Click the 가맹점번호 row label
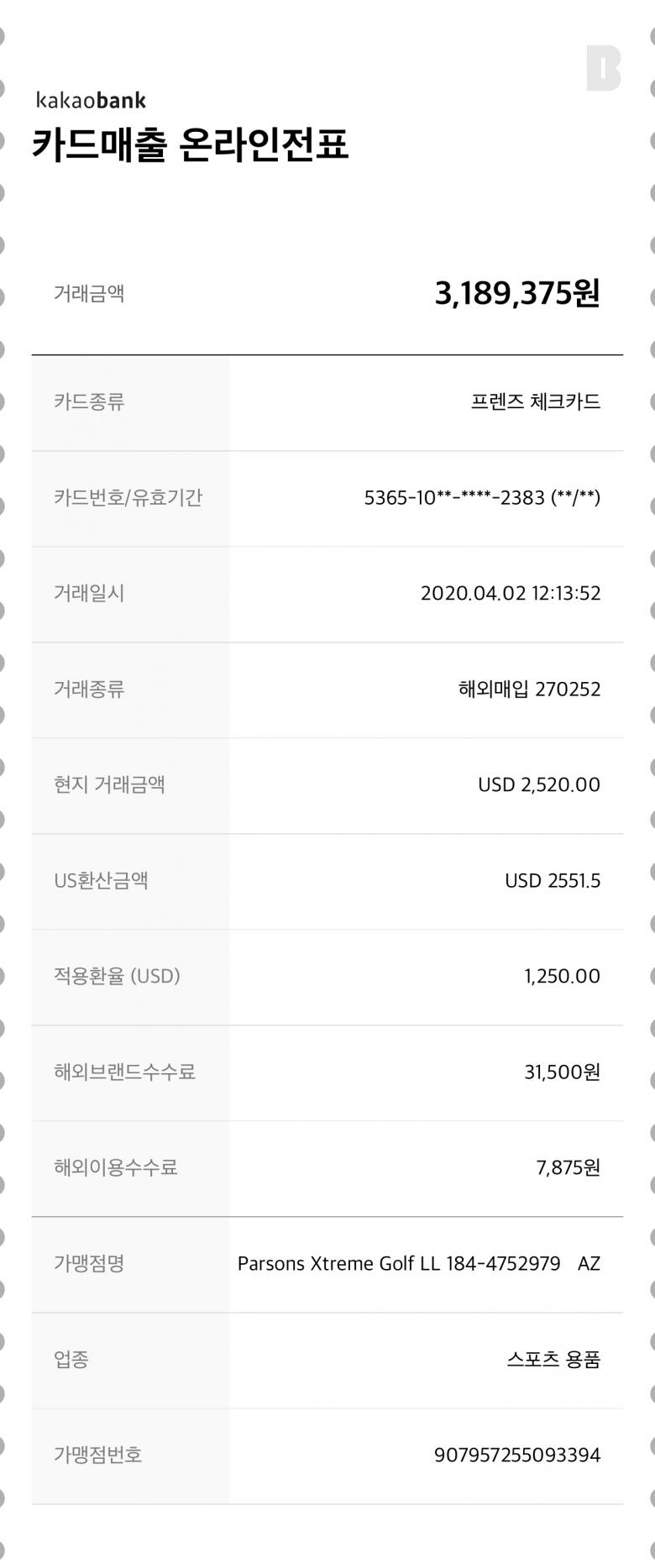The width and height of the screenshot is (655, 1568). 97,1455
